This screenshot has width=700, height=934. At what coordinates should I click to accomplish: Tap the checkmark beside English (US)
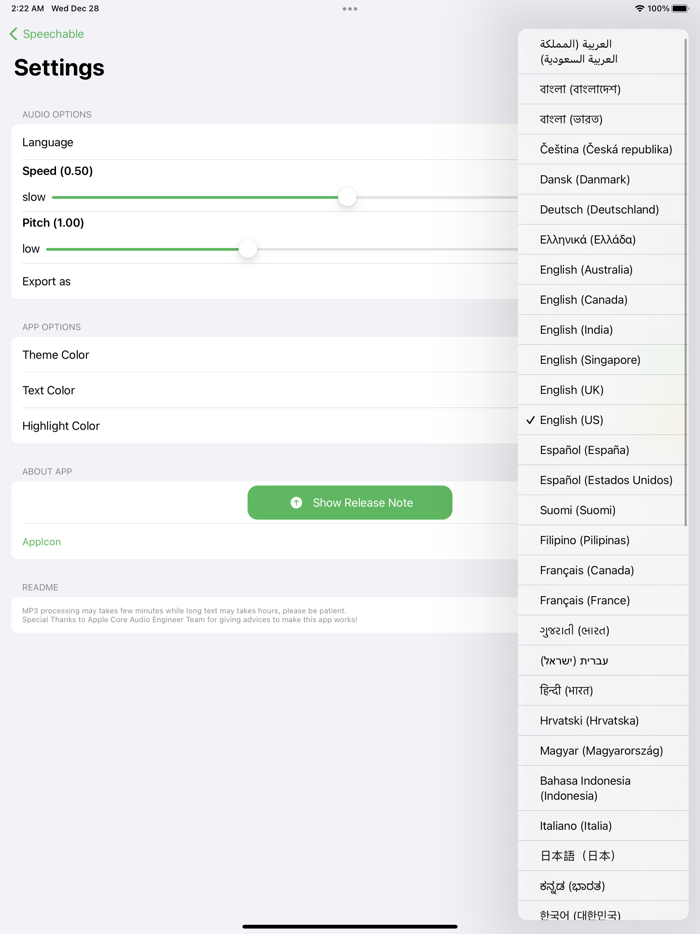(x=530, y=420)
